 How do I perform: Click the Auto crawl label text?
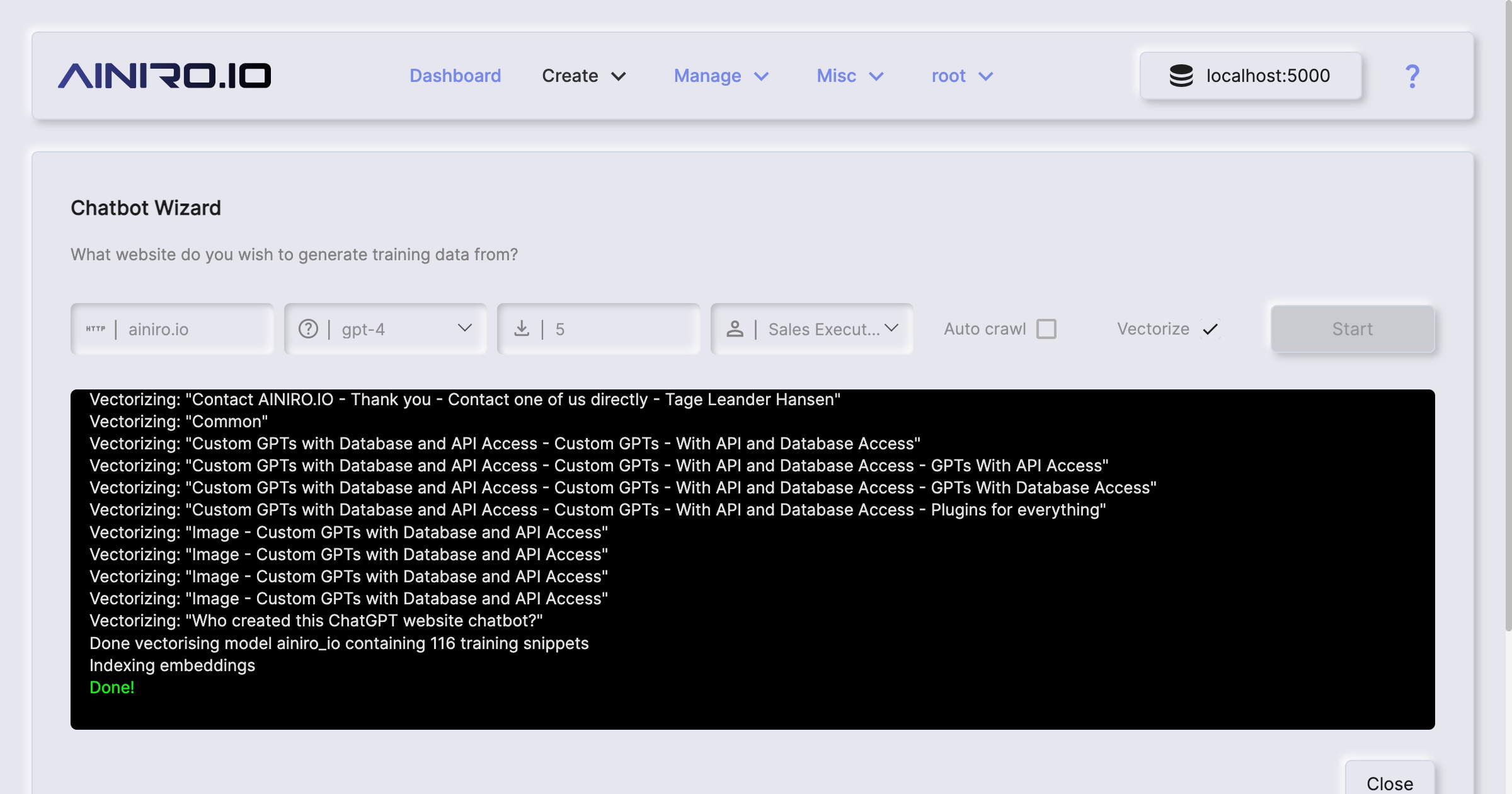click(x=985, y=329)
